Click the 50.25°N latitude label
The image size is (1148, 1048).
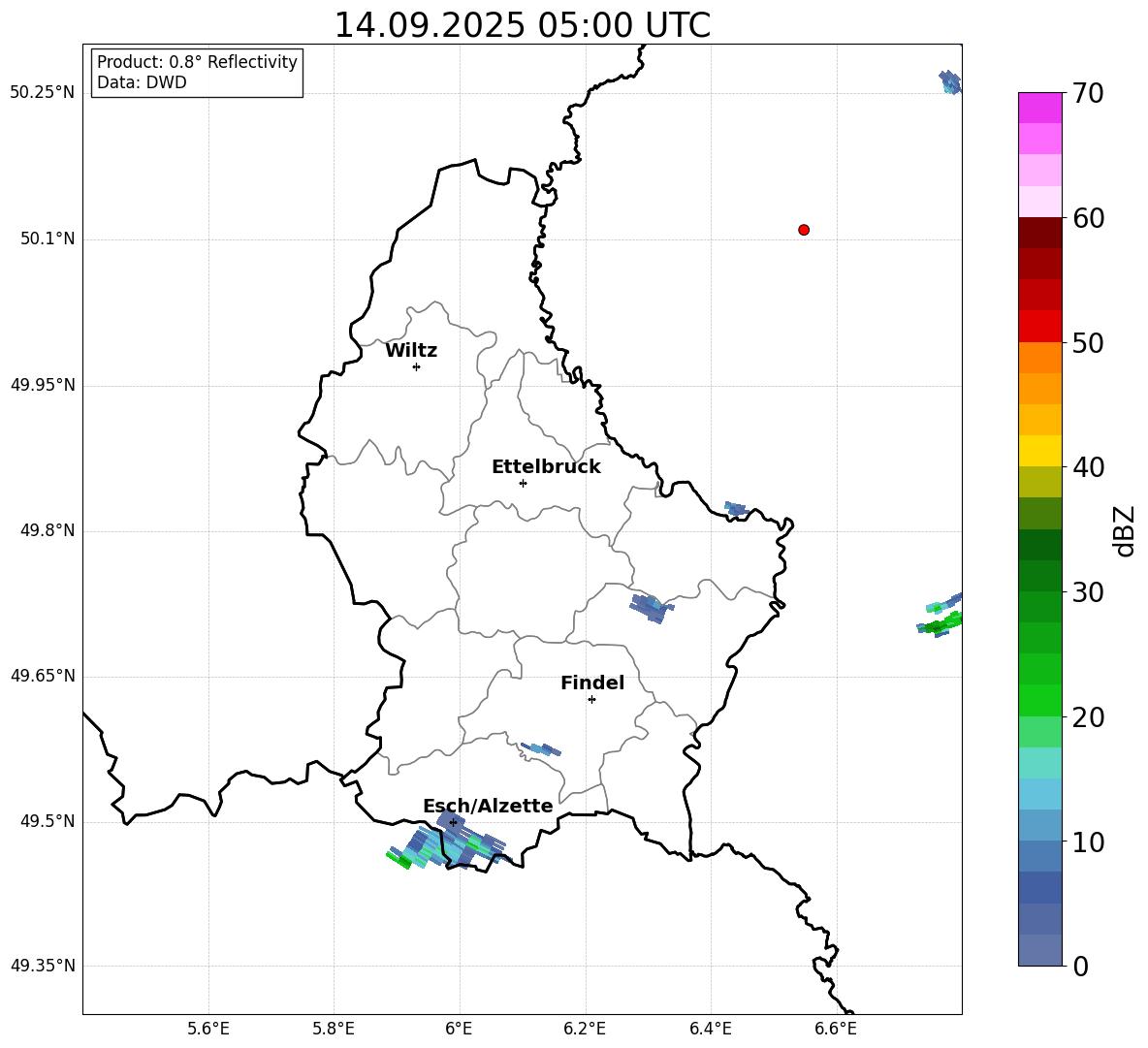pyautogui.click(x=43, y=93)
